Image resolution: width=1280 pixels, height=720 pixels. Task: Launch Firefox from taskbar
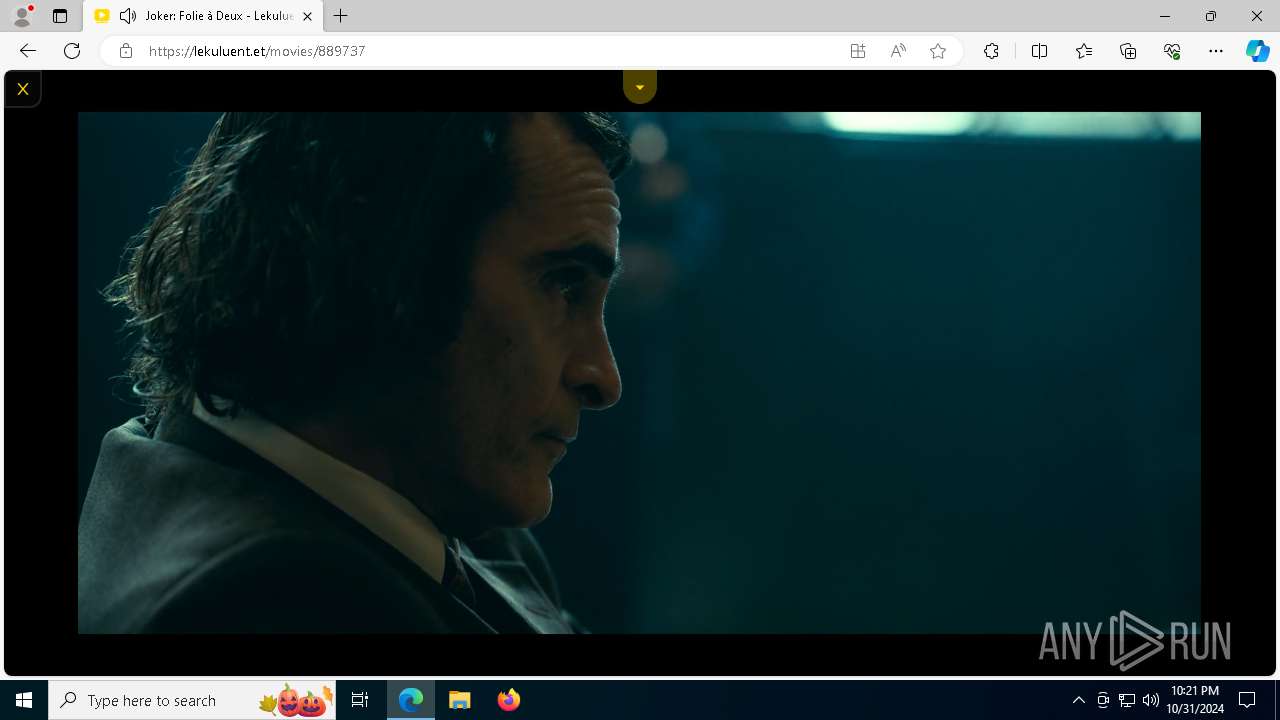tap(508, 700)
